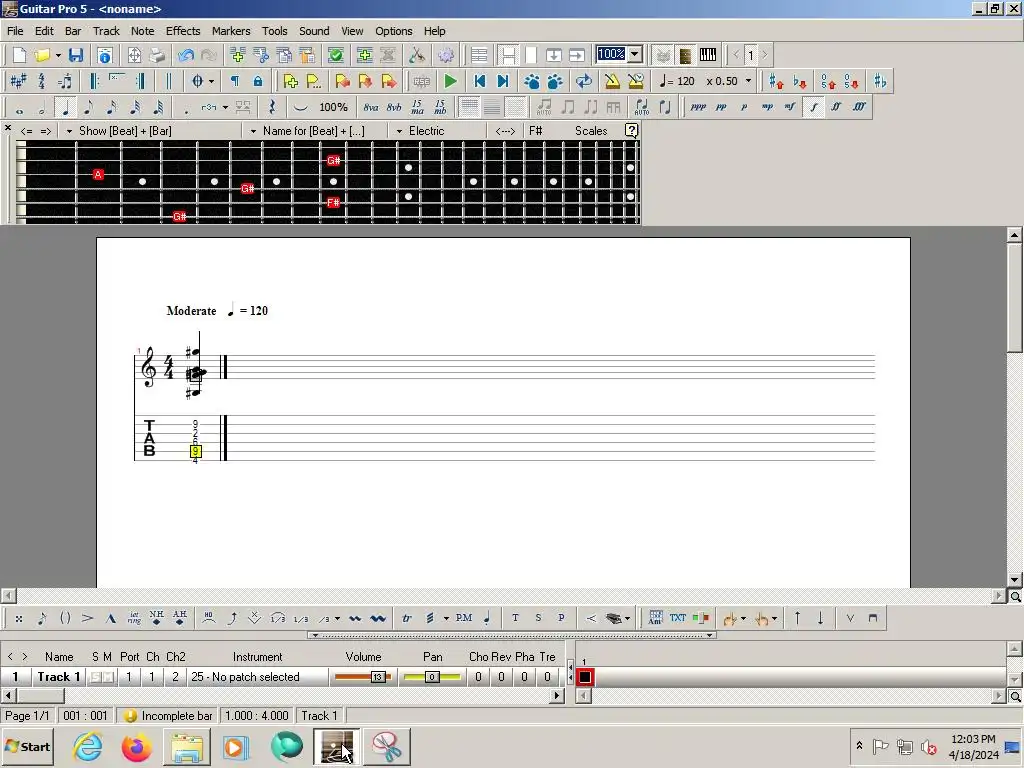Open the File menu
Screen dimensions: 1024x768
[x=15, y=31]
